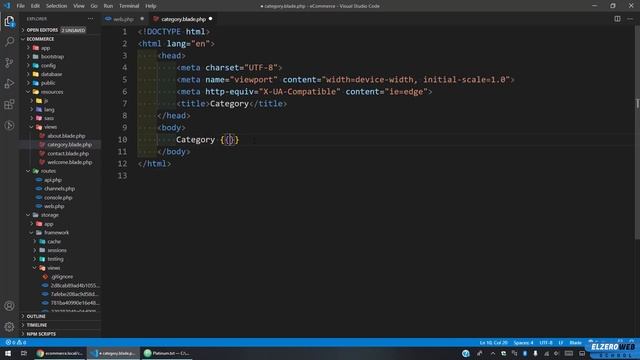This screenshot has width=640, height=360.
Task: Switch to the web.php editor tab
Action: (x=123, y=19)
